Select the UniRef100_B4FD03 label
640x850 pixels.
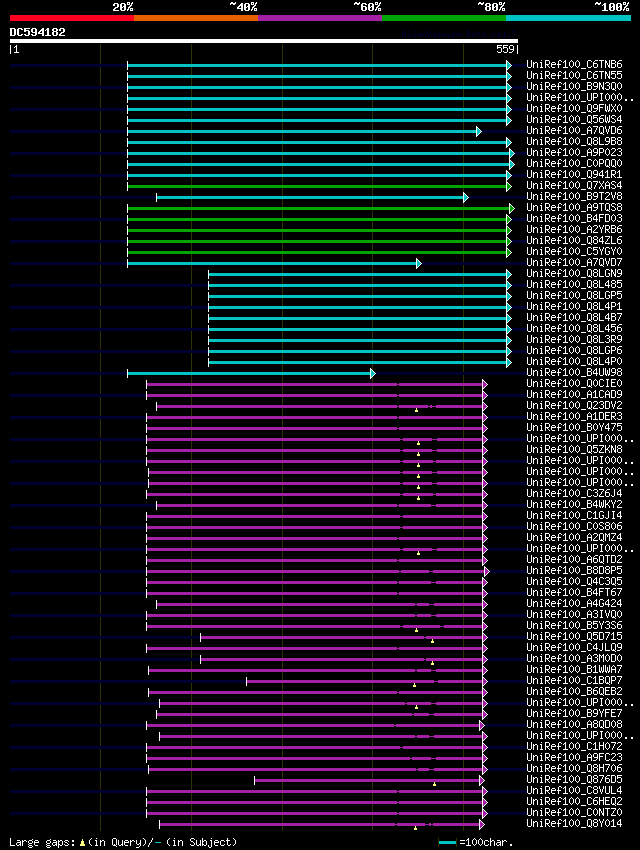pyautogui.click(x=574, y=218)
